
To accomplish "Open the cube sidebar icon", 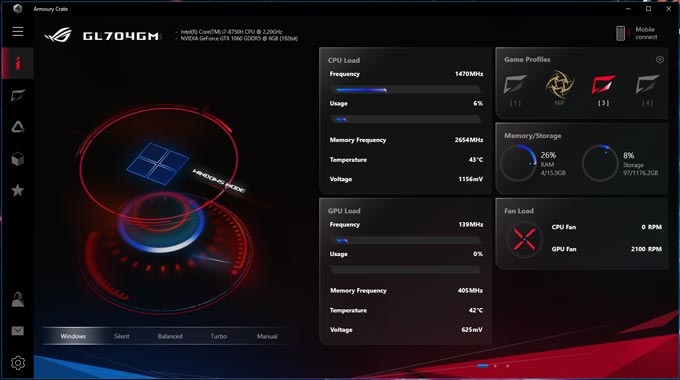I will click(x=18, y=159).
